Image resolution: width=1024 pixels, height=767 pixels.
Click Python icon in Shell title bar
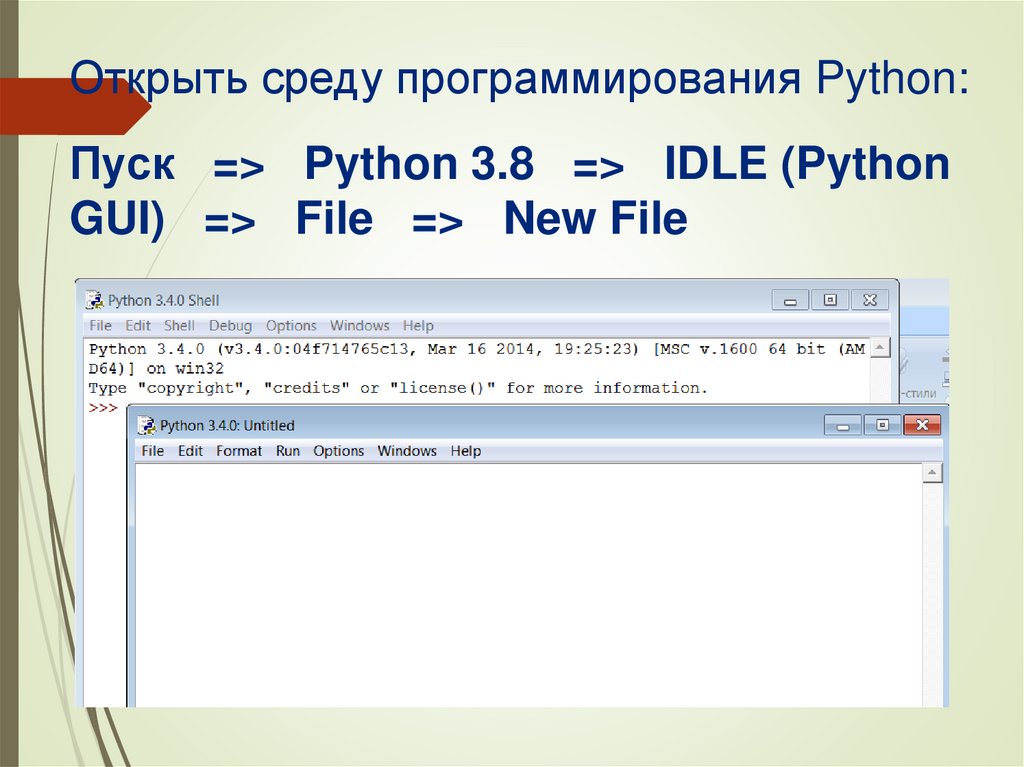pyautogui.click(x=95, y=300)
